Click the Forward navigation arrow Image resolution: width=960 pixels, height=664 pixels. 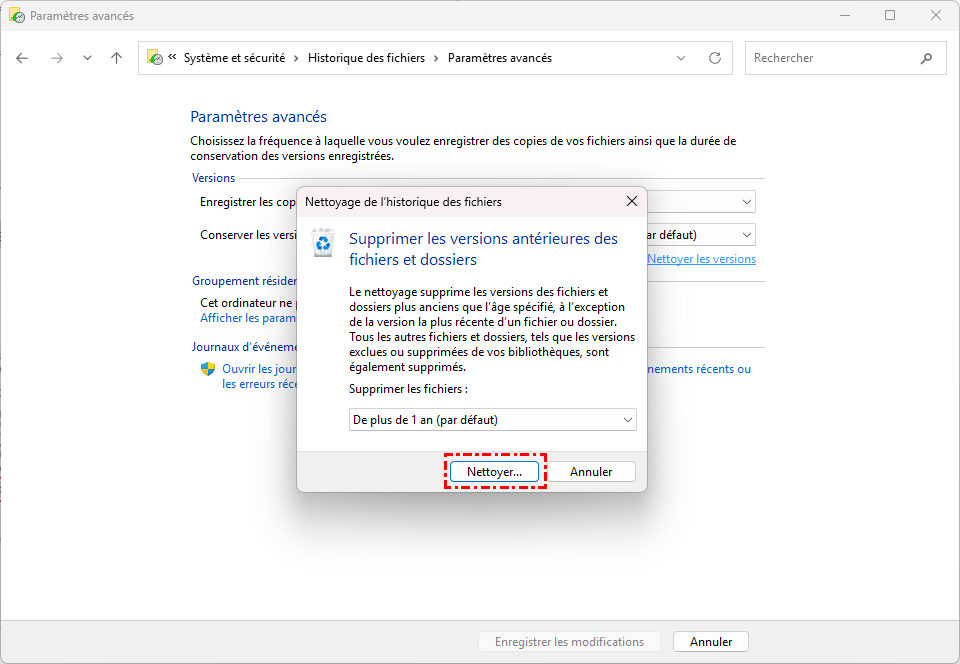(x=57, y=58)
